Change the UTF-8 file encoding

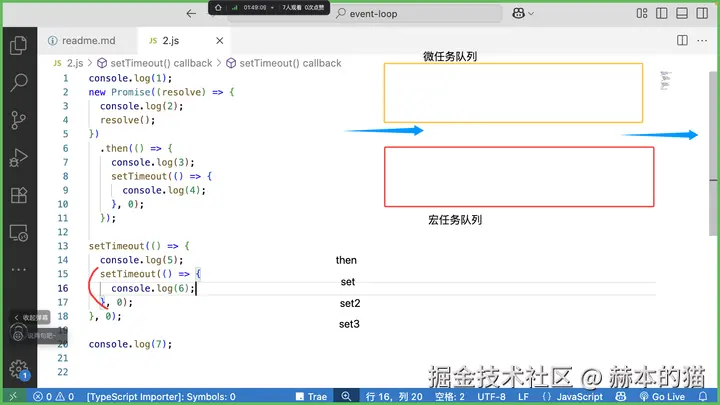click(x=491, y=396)
